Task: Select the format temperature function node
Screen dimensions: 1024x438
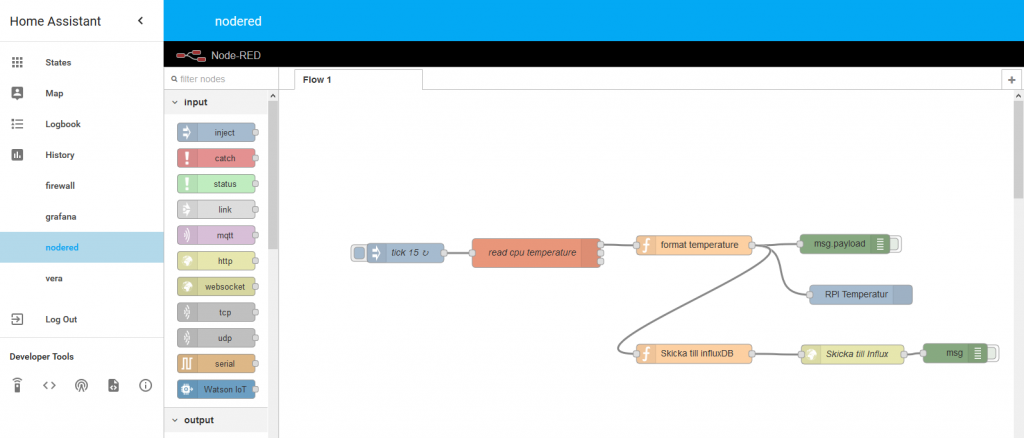Action: pos(694,245)
